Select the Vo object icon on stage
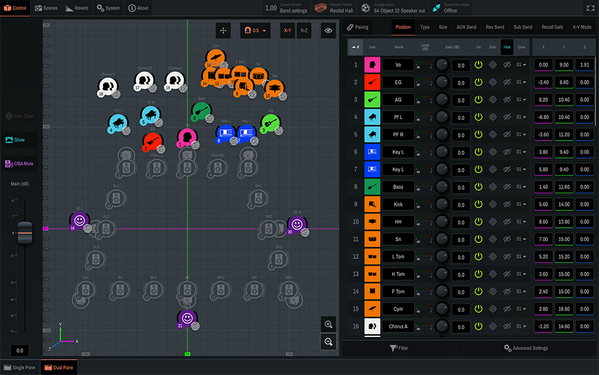The width and height of the screenshot is (600, 375). 187,137
